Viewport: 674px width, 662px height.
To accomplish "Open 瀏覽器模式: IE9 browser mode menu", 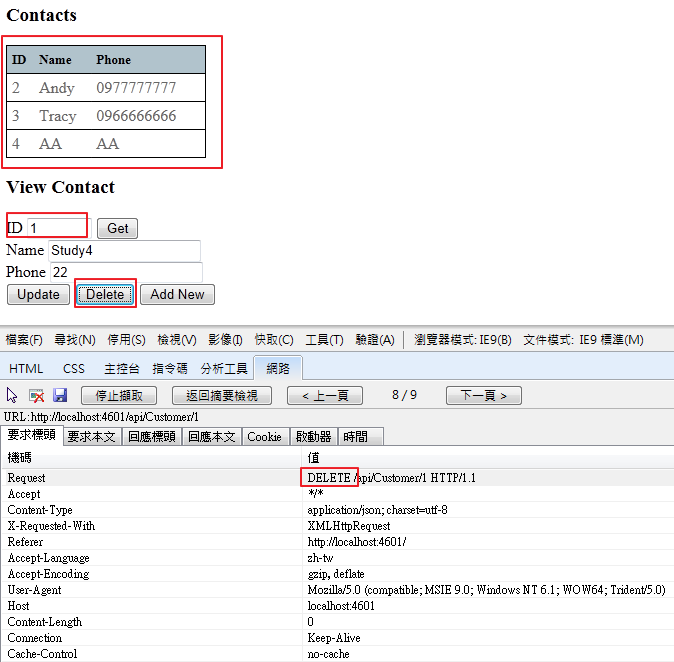I will tap(463, 340).
